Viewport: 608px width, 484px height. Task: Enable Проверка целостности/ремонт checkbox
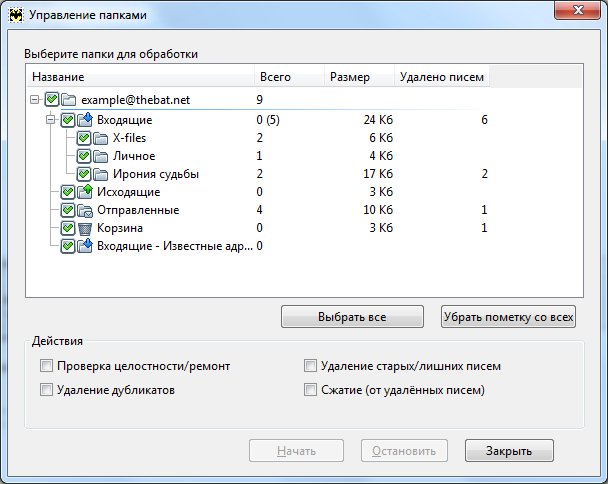(46, 366)
